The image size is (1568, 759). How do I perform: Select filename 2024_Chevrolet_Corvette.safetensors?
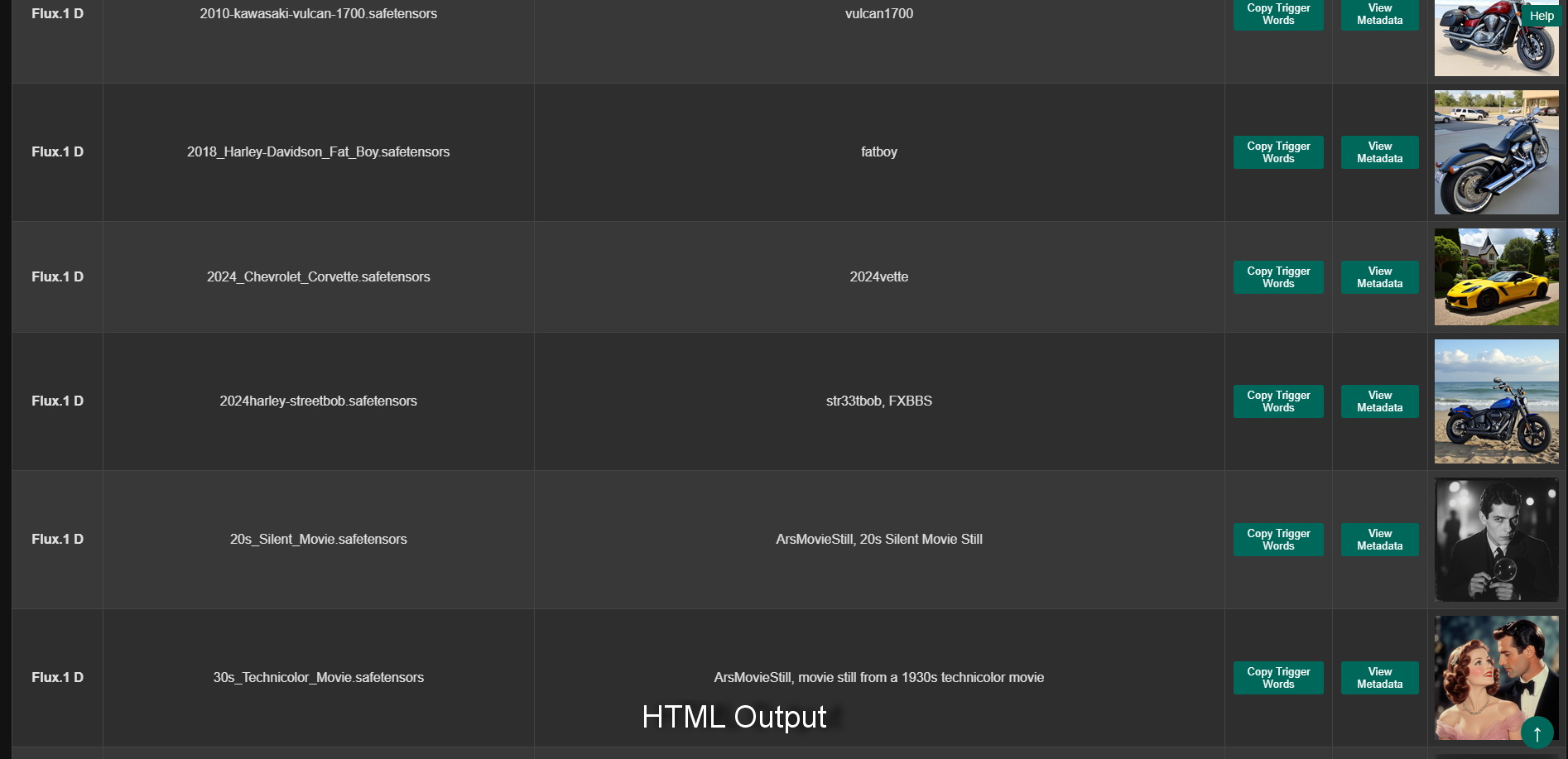(318, 276)
